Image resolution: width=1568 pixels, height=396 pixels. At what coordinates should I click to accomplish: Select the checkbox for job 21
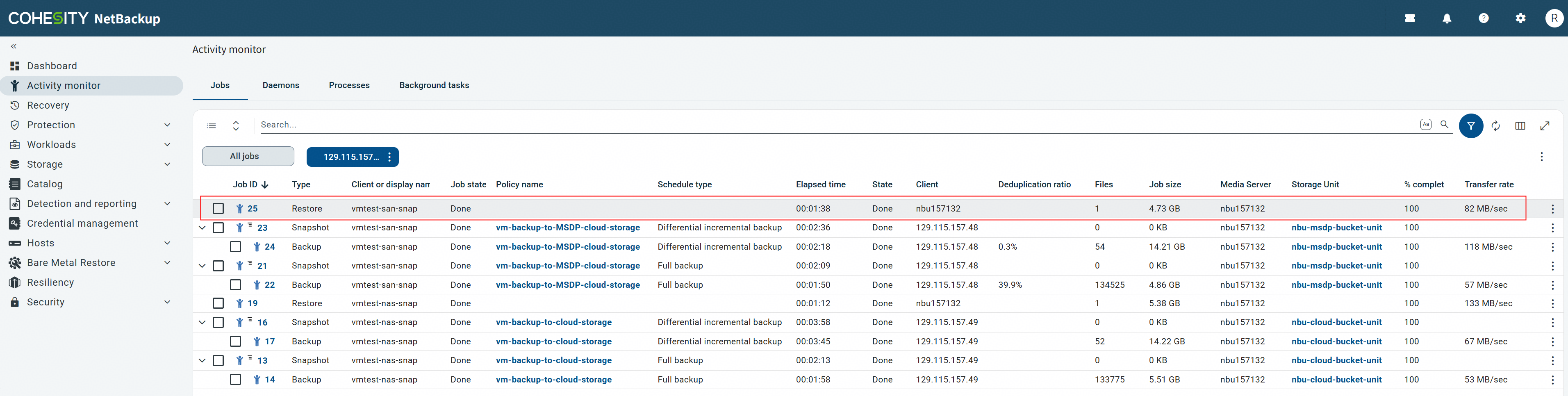[218, 266]
